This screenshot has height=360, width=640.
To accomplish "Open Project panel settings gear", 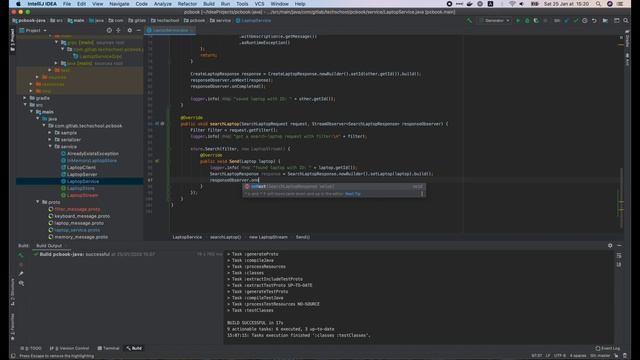I will 130,30.
